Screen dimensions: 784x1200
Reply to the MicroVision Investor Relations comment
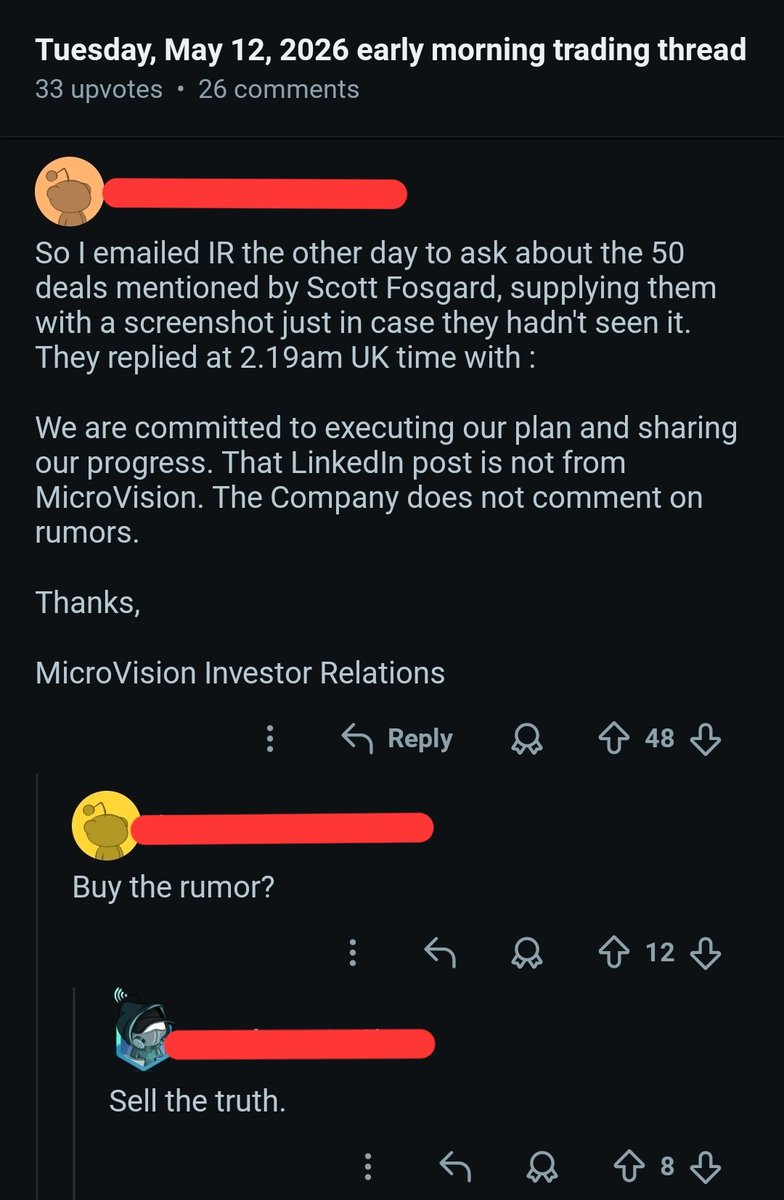pyautogui.click(x=397, y=739)
